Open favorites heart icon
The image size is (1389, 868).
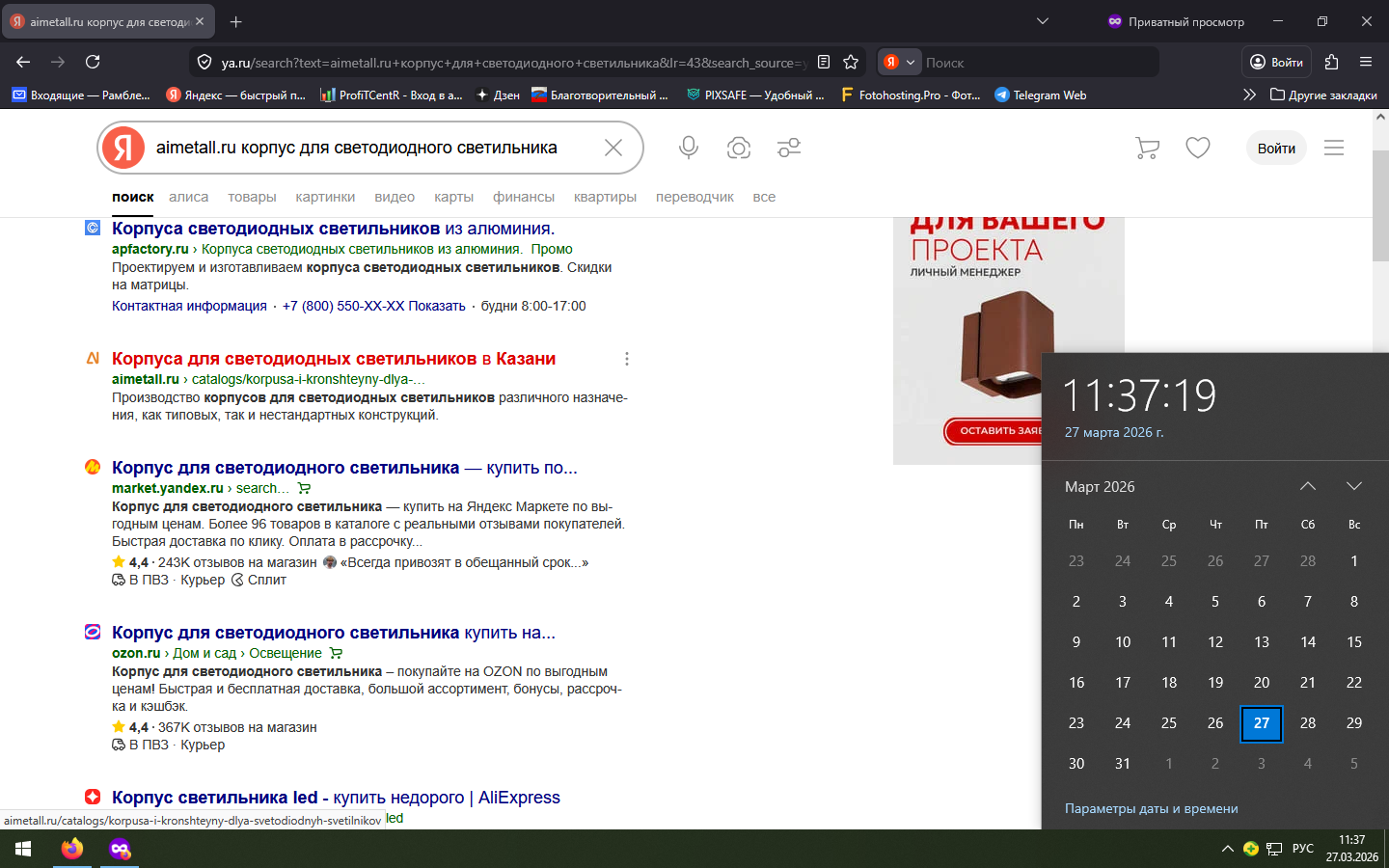pos(1198,148)
